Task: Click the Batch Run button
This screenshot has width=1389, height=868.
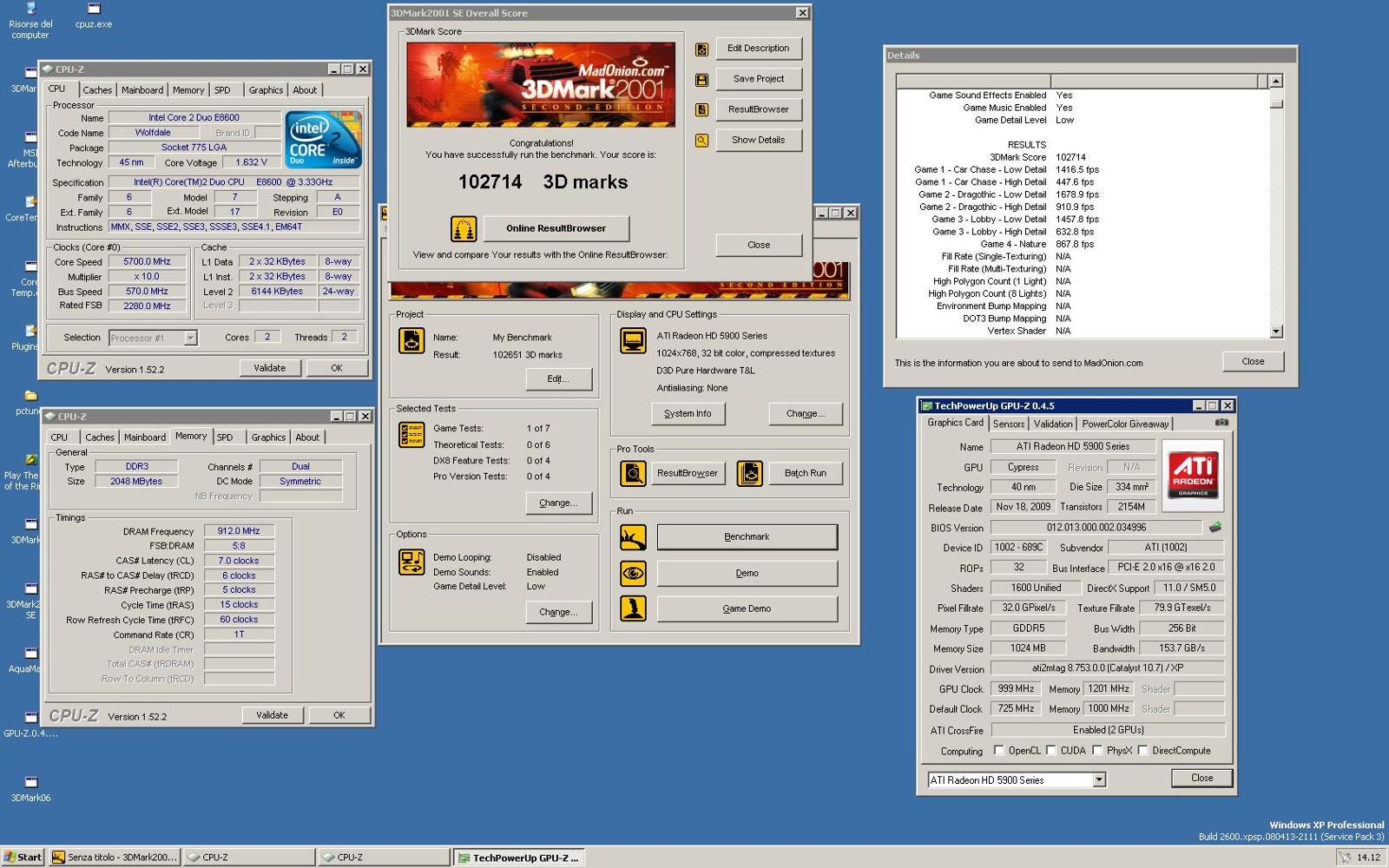Action: (x=805, y=473)
